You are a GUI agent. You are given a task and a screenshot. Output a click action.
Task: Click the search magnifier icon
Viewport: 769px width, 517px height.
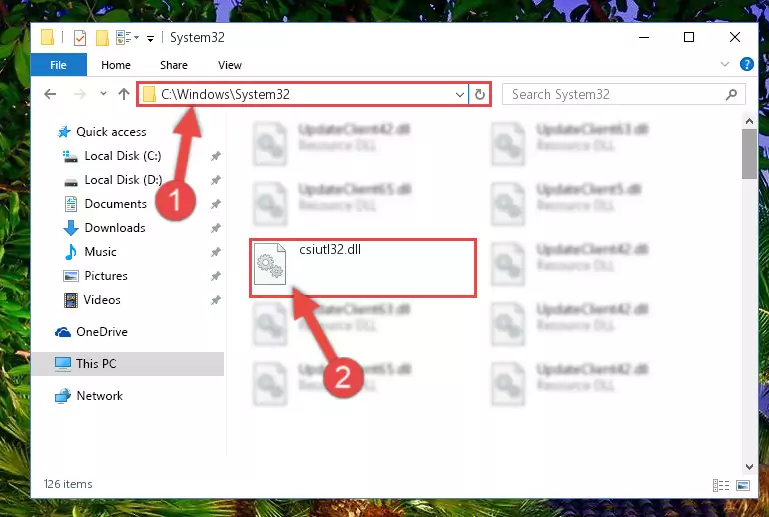pyautogui.click(x=731, y=94)
